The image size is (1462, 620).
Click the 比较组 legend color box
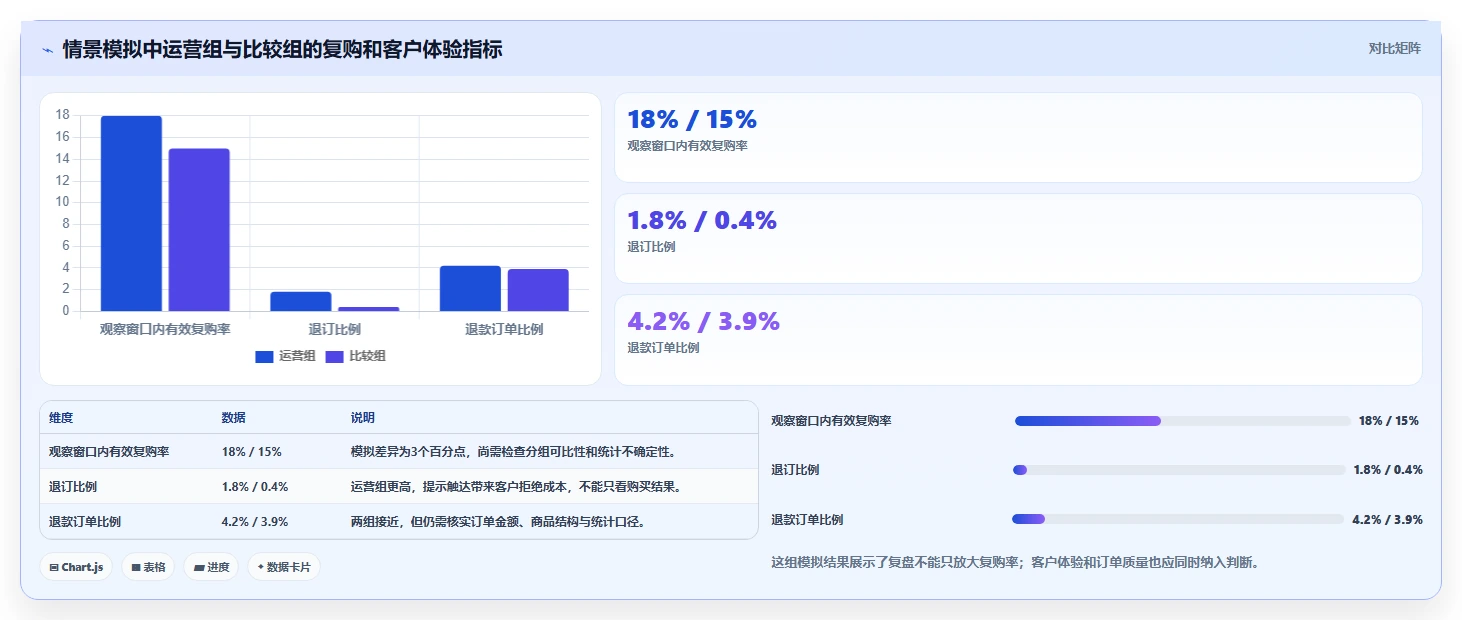(x=334, y=357)
